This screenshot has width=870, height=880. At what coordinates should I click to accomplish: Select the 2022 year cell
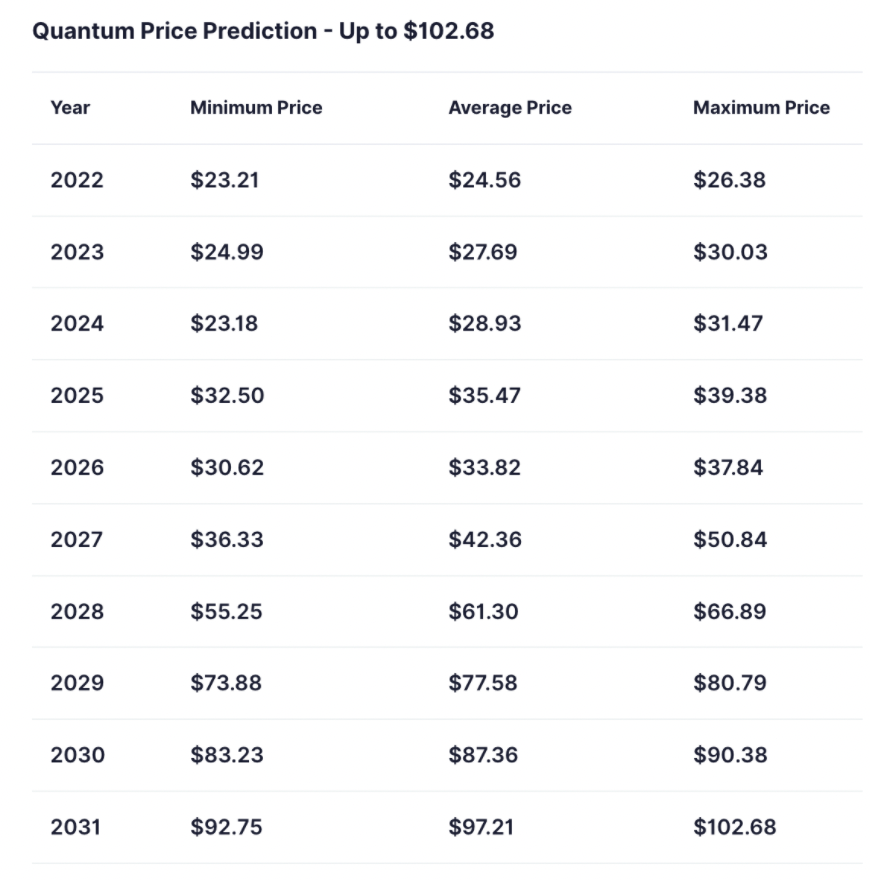tap(77, 180)
